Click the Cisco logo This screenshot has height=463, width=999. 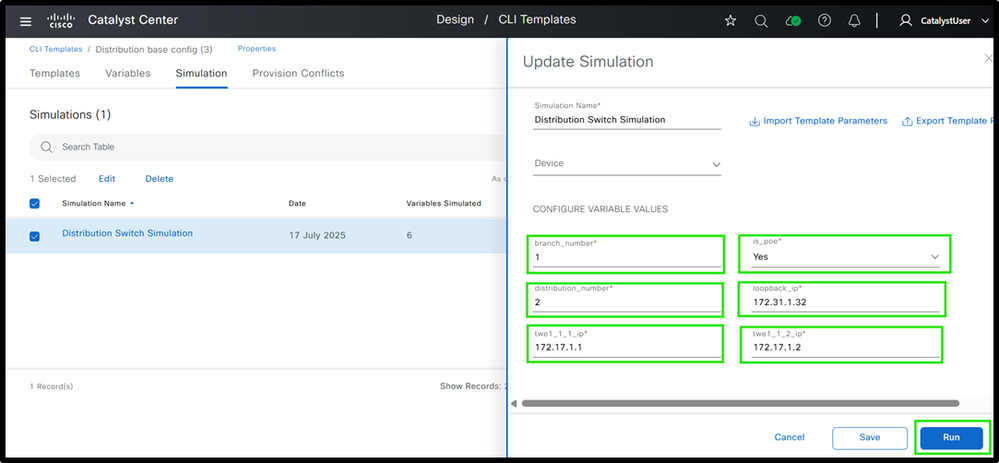61,21
